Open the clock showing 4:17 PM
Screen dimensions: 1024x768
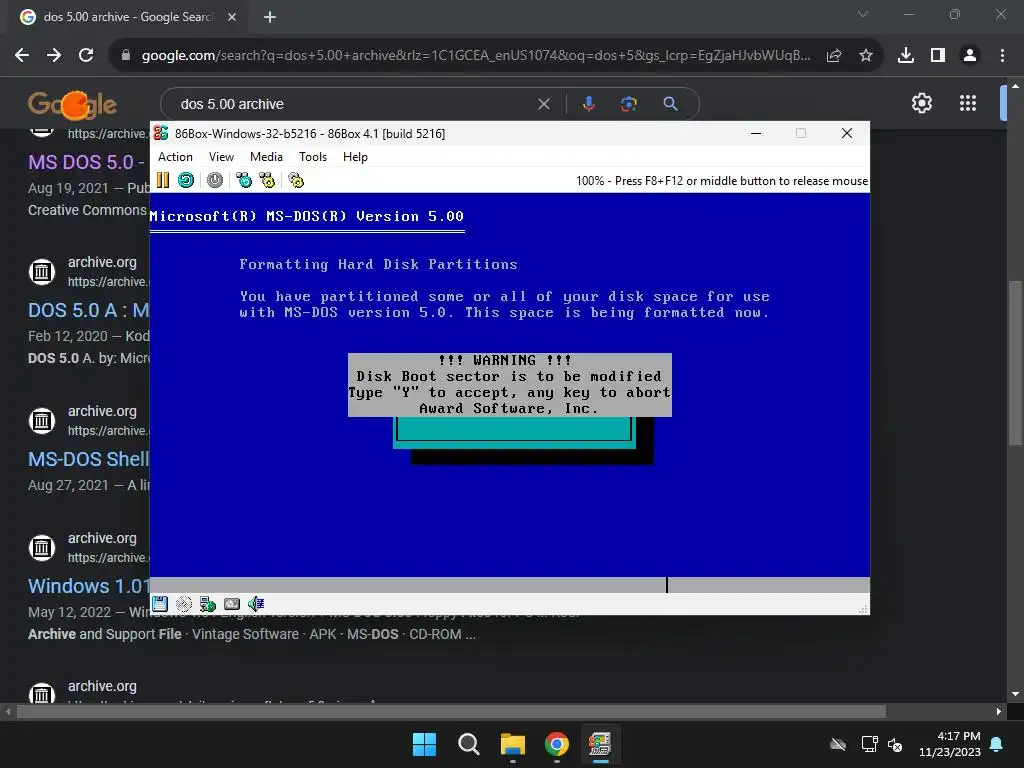[950, 744]
